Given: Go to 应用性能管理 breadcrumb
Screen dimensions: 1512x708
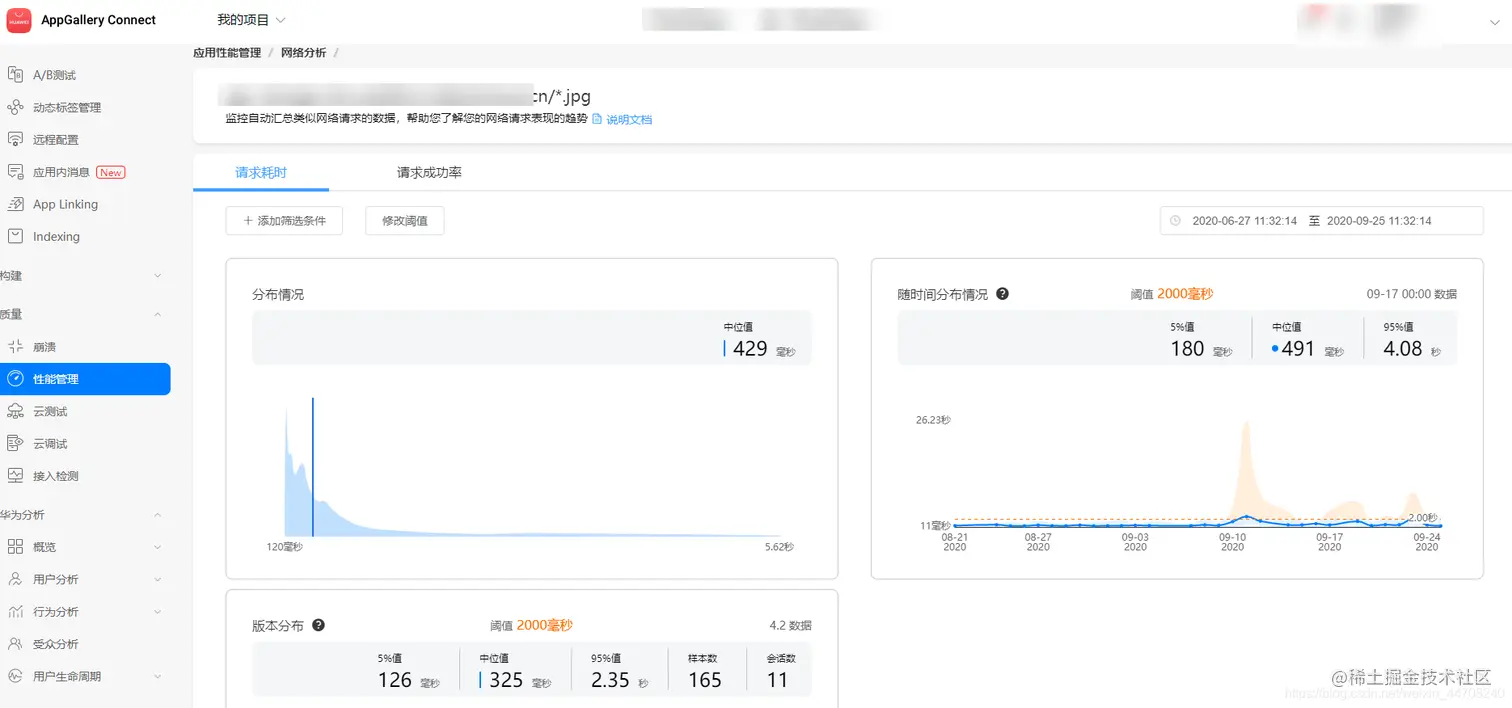Looking at the screenshot, I should click(x=227, y=52).
